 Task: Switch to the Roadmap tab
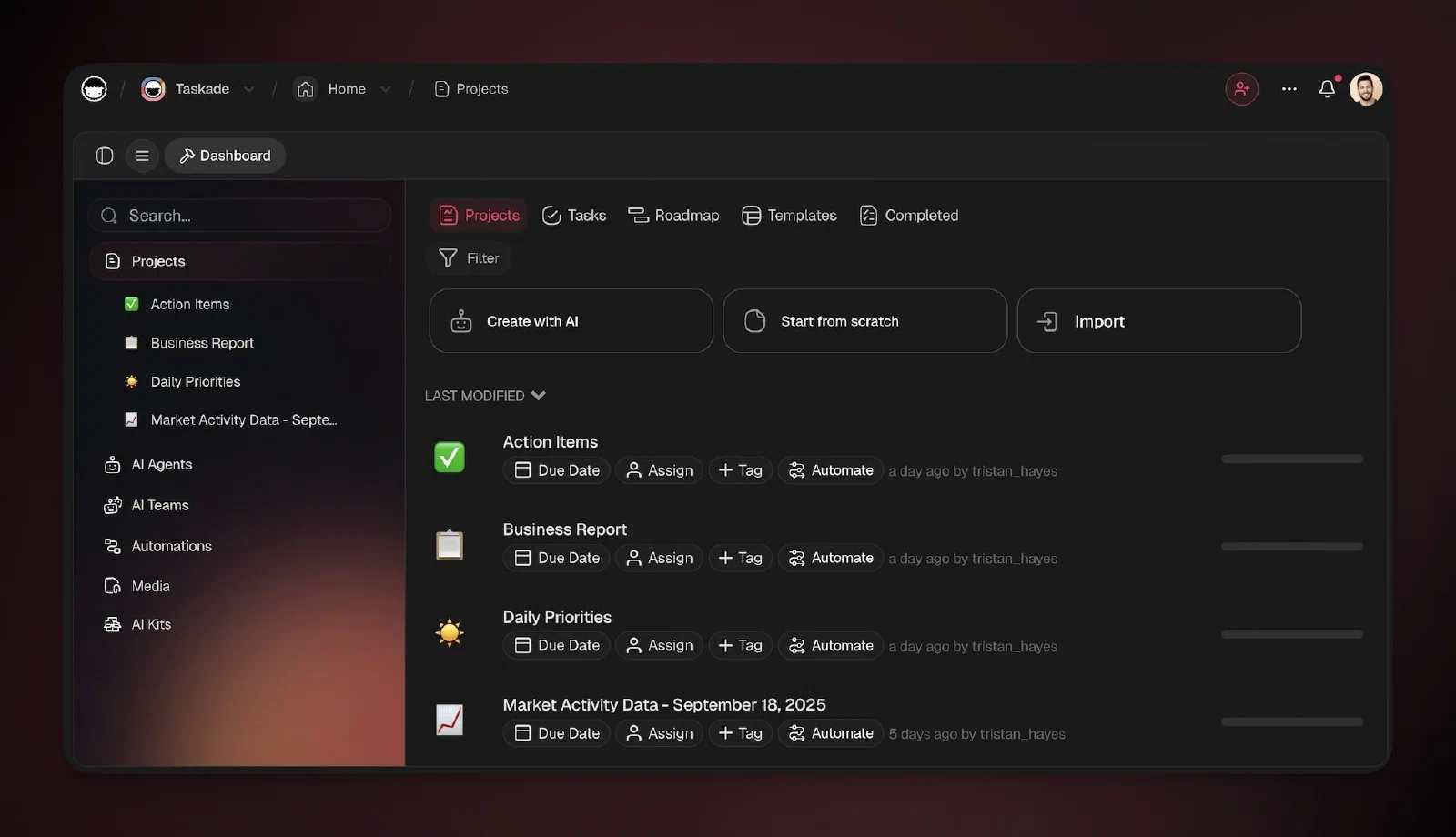673,216
